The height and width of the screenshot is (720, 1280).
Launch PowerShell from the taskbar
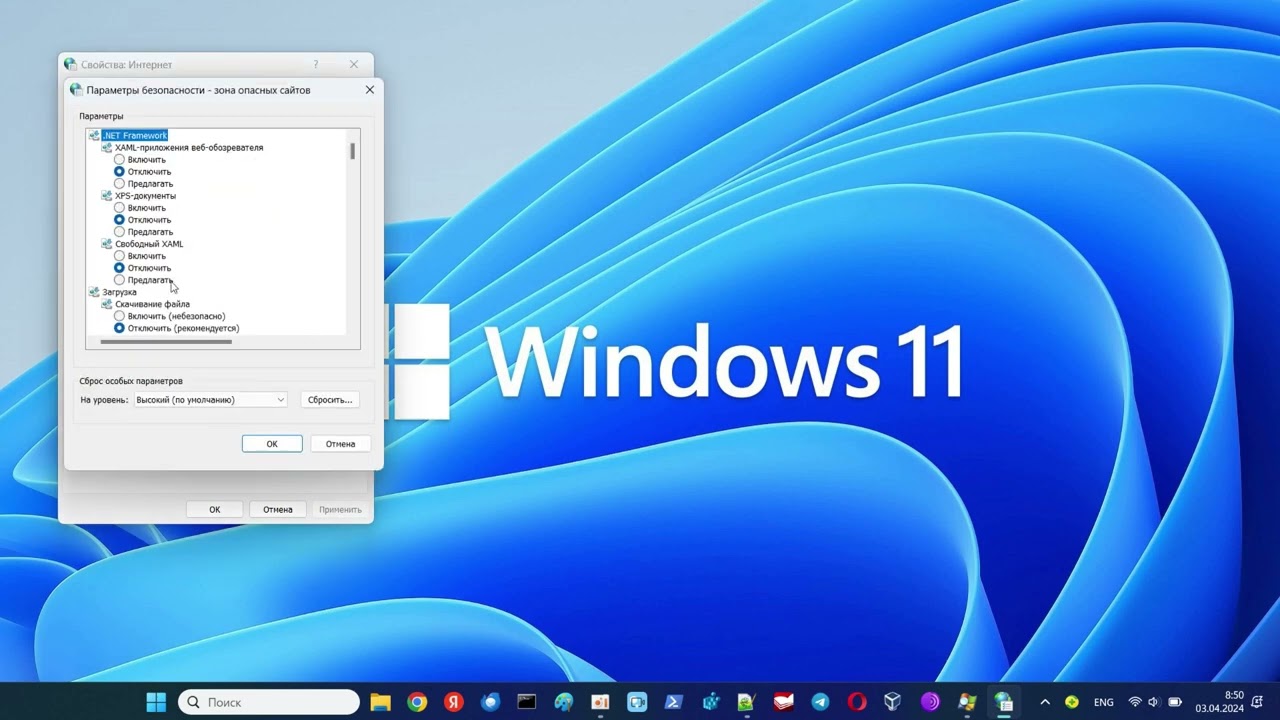[x=674, y=702]
